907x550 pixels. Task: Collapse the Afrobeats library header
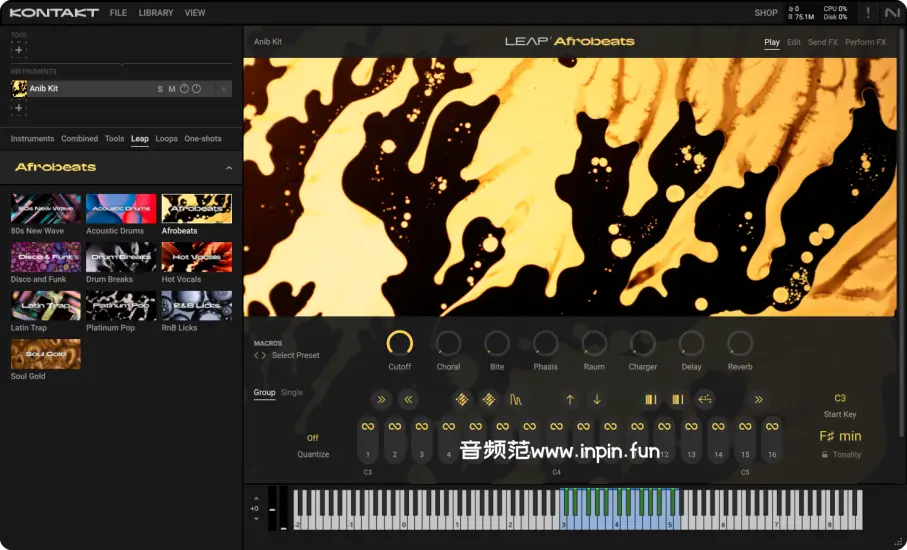coord(229,168)
